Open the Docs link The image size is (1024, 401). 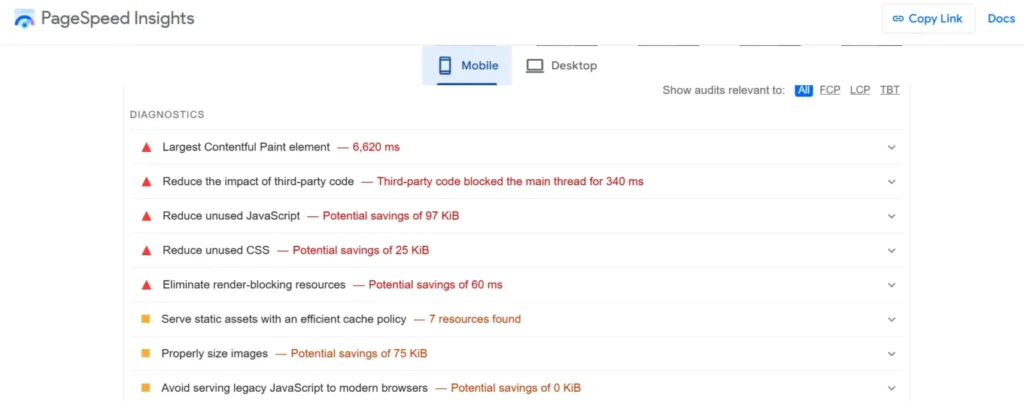[x=1001, y=19]
